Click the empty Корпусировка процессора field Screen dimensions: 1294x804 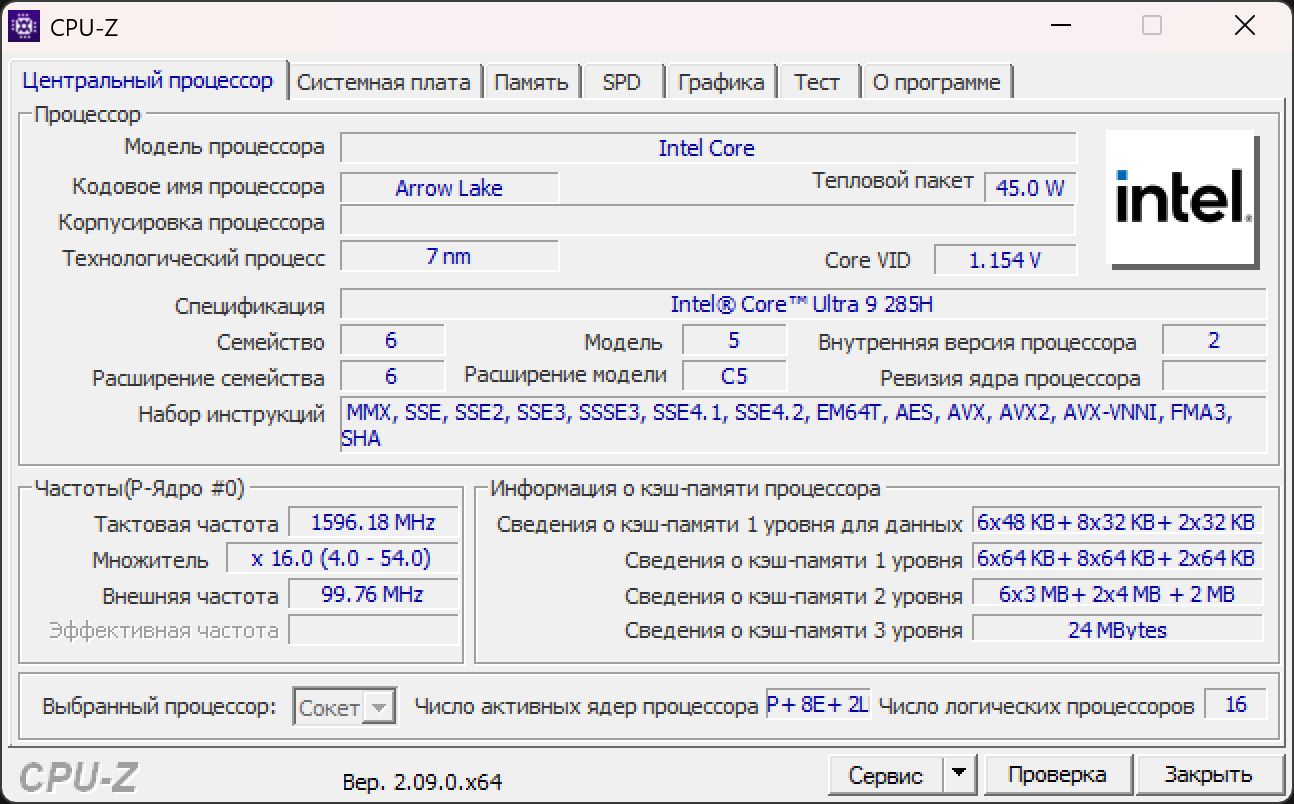[708, 221]
